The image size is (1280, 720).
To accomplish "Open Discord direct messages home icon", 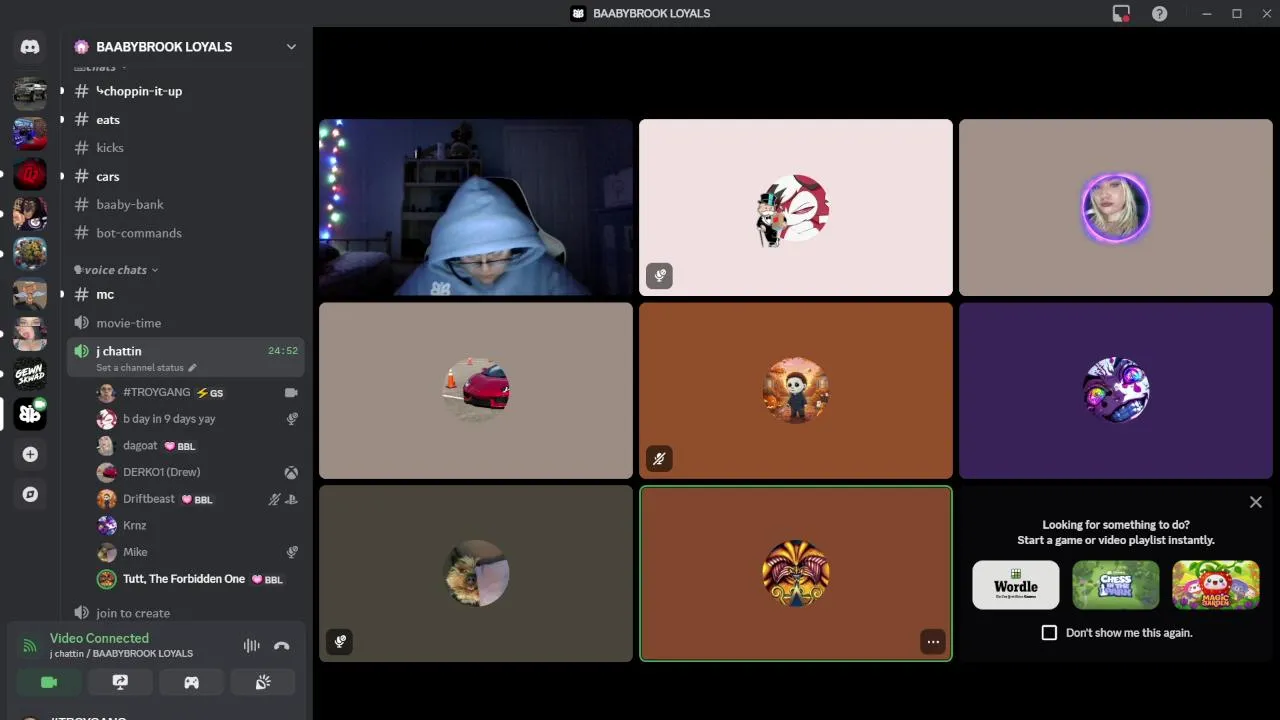I will click(x=30, y=47).
